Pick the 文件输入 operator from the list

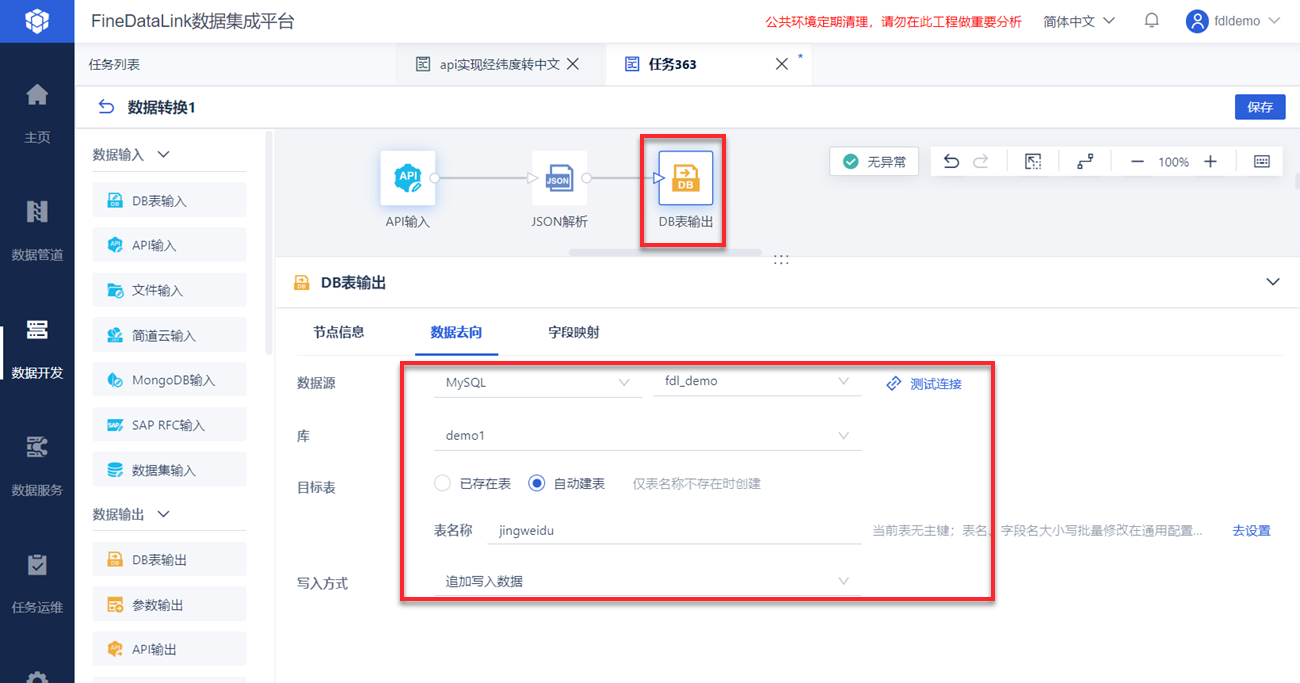(x=169, y=290)
